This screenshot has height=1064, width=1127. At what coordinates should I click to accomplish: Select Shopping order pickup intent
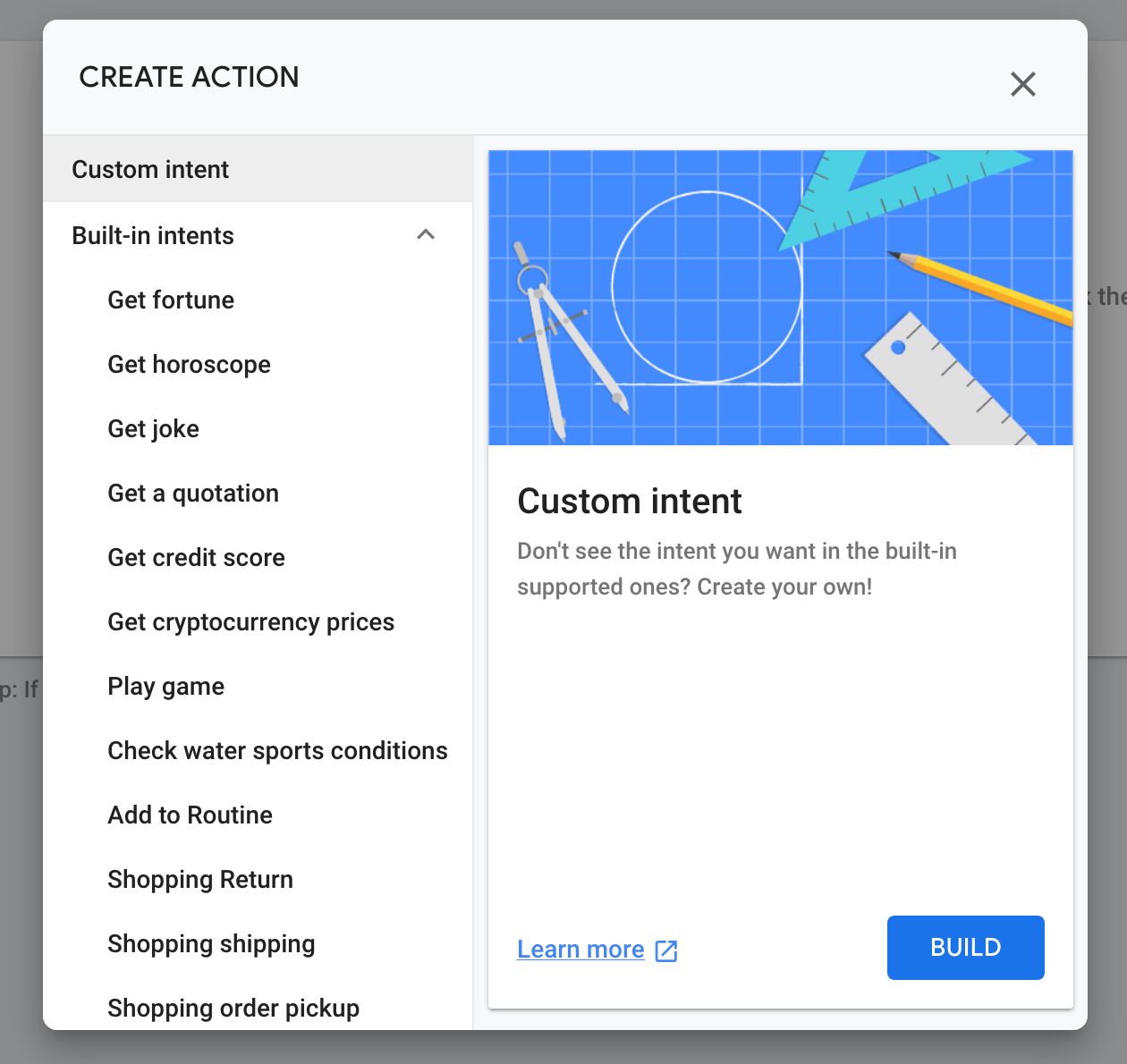[x=258, y=1009]
